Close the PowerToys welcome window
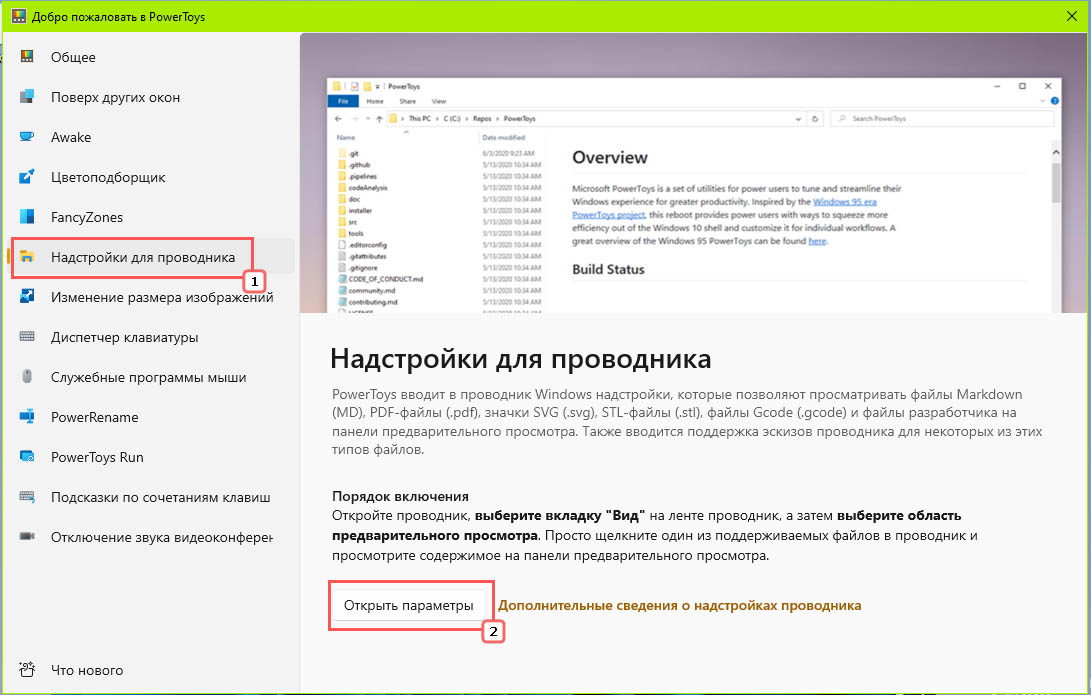Image resolution: width=1091 pixels, height=695 pixels. coord(1072,16)
